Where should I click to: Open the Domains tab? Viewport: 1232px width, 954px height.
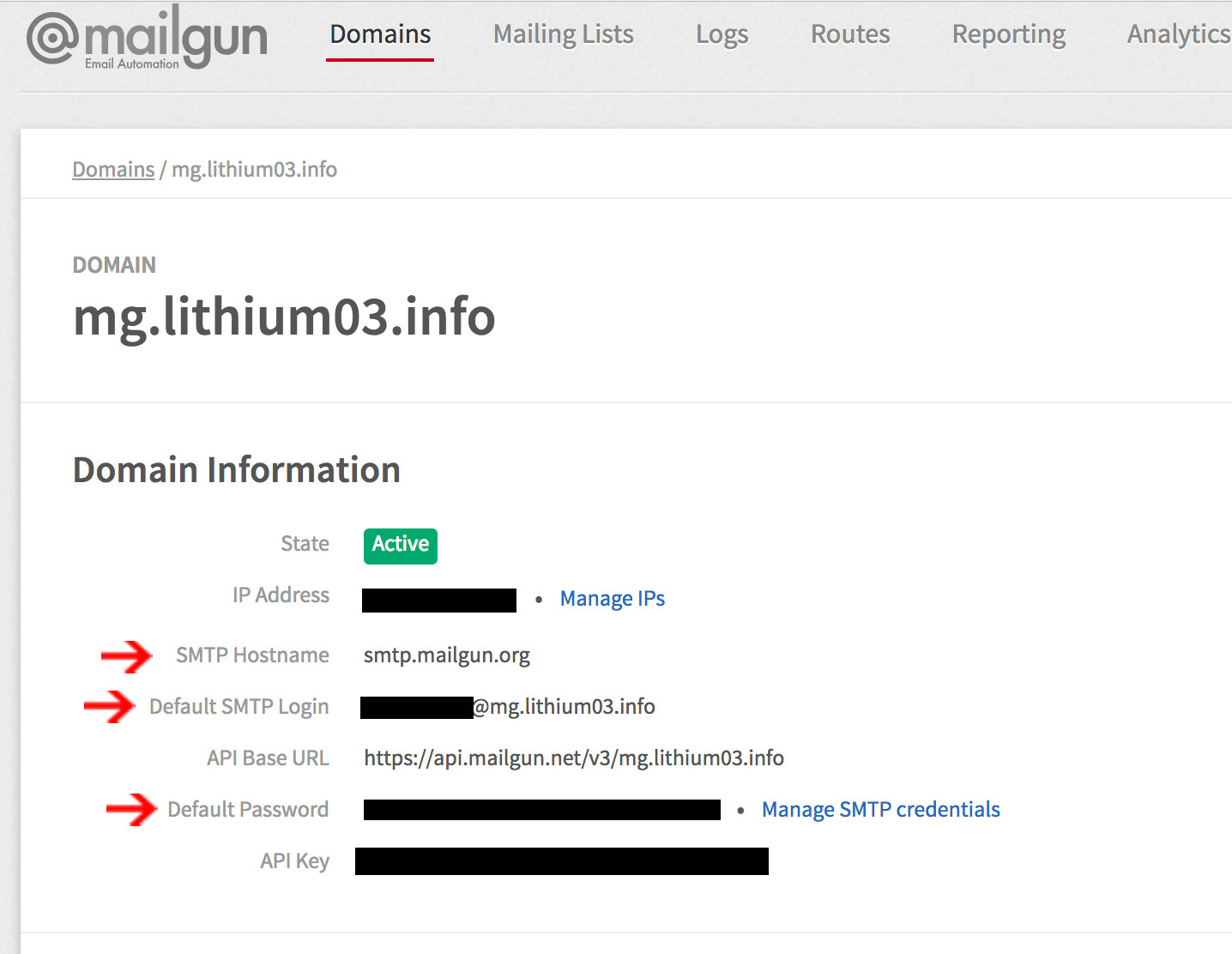[380, 34]
